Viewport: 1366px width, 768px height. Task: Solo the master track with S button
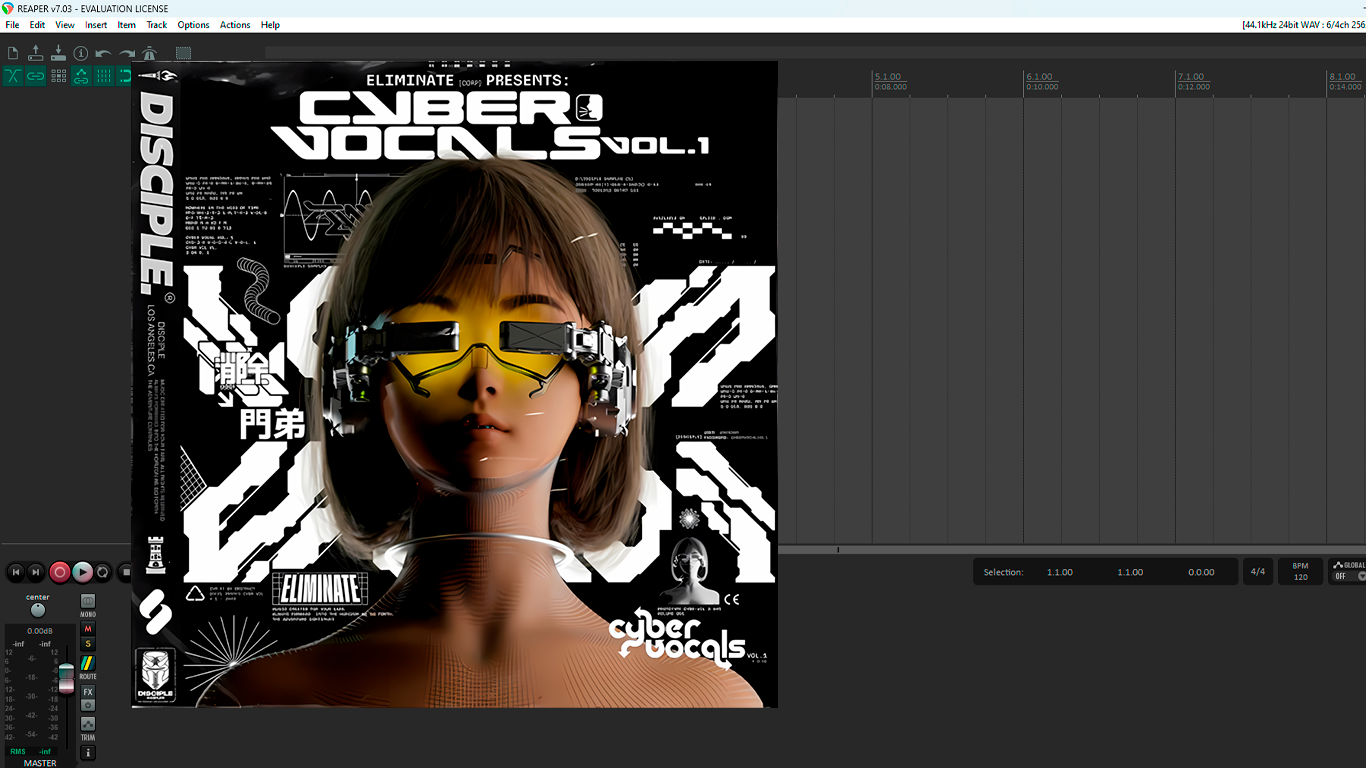pos(88,644)
